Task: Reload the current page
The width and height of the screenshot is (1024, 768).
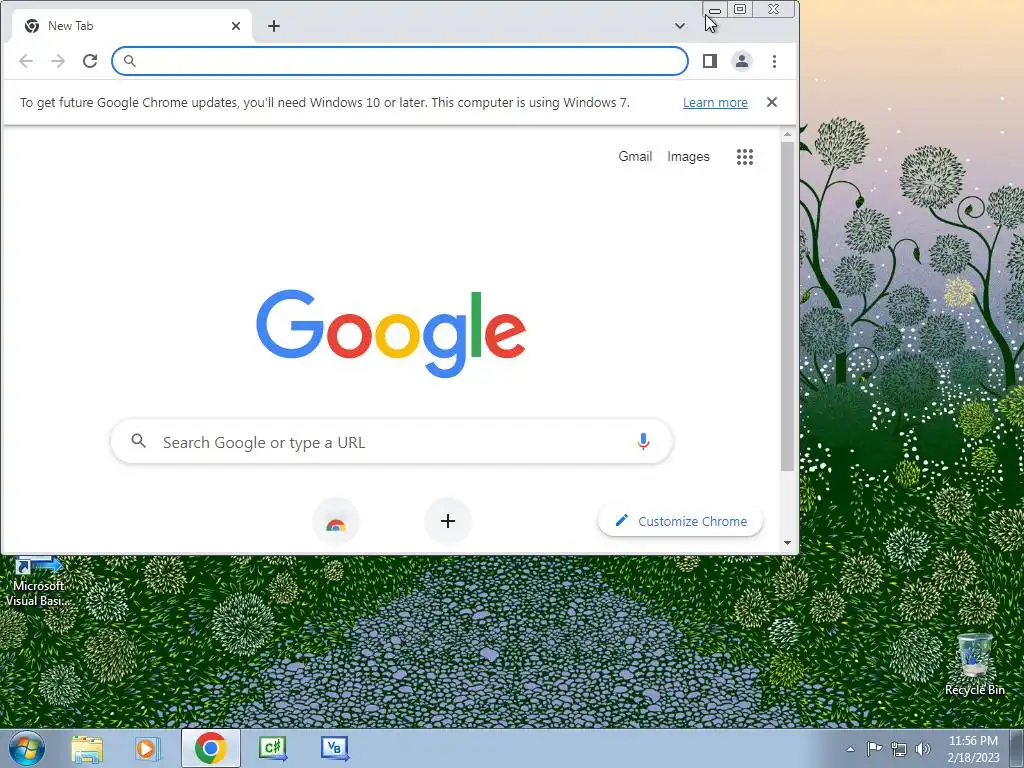Action: (x=90, y=61)
